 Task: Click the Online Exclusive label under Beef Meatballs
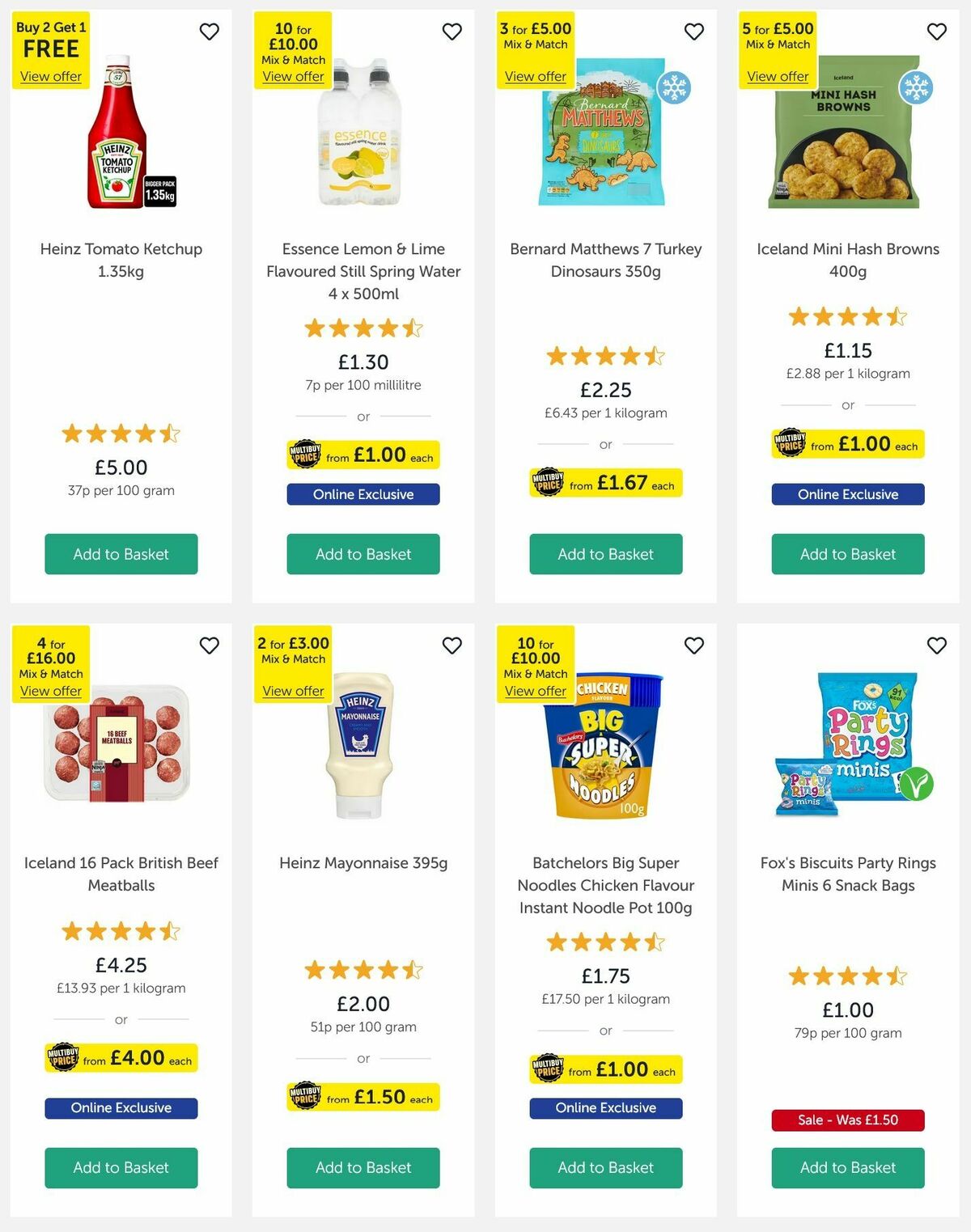(x=121, y=1108)
